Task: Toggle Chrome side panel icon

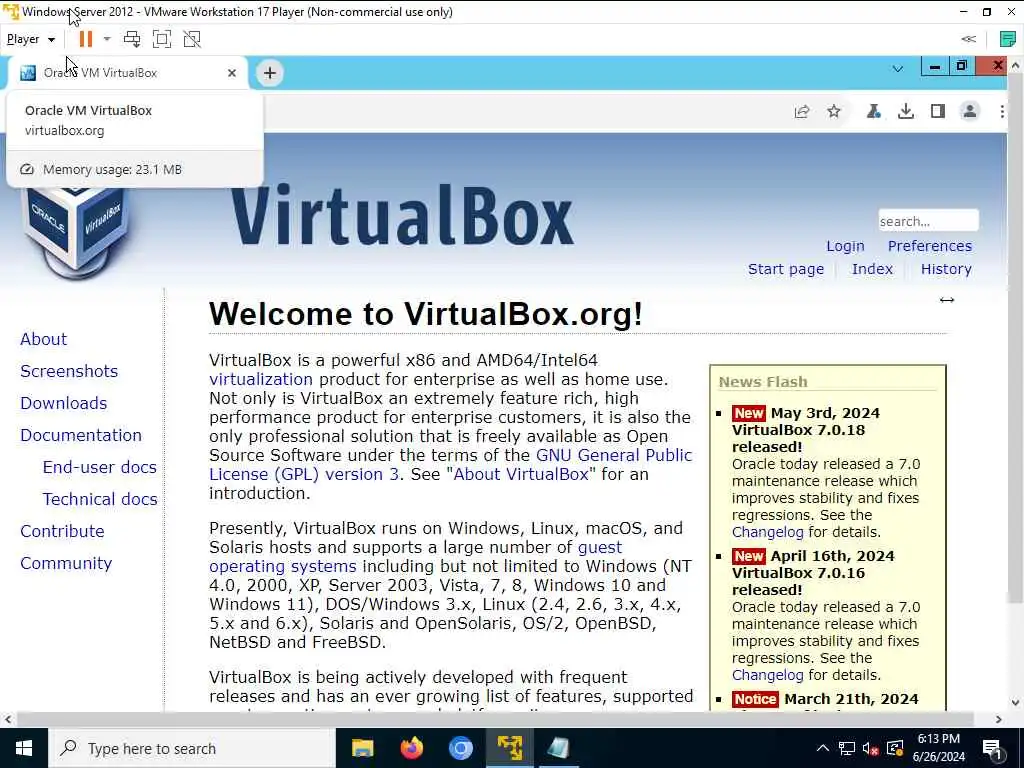Action: pyautogui.click(x=938, y=112)
